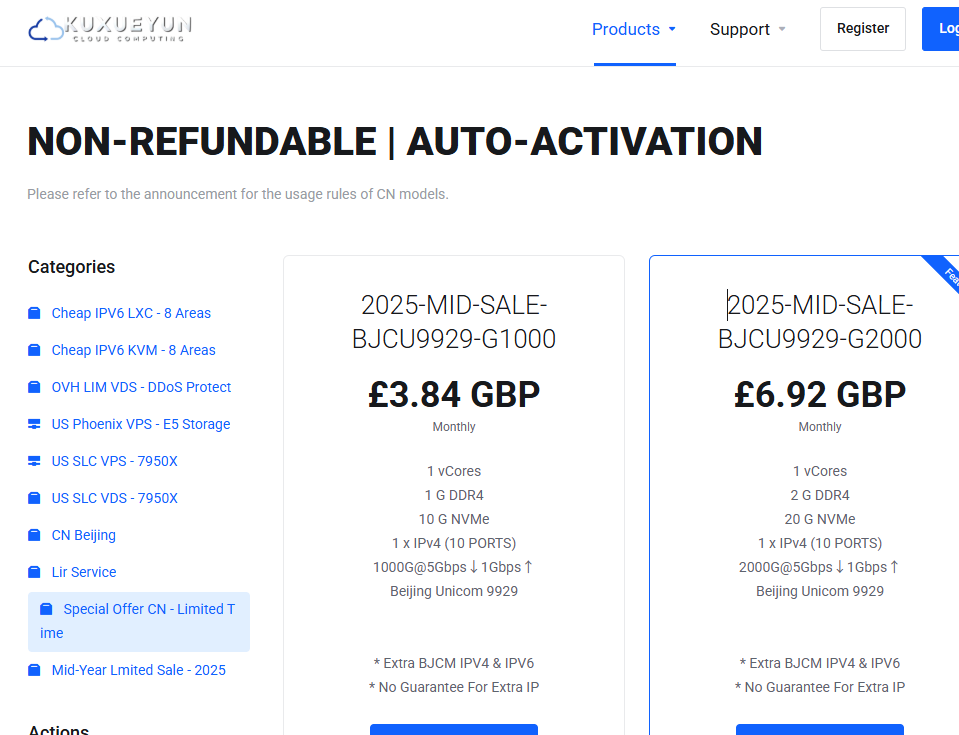Click the Cheap IPV6 LXC category icon
Image resolution: width=959 pixels, height=735 pixels.
pyautogui.click(x=34, y=313)
